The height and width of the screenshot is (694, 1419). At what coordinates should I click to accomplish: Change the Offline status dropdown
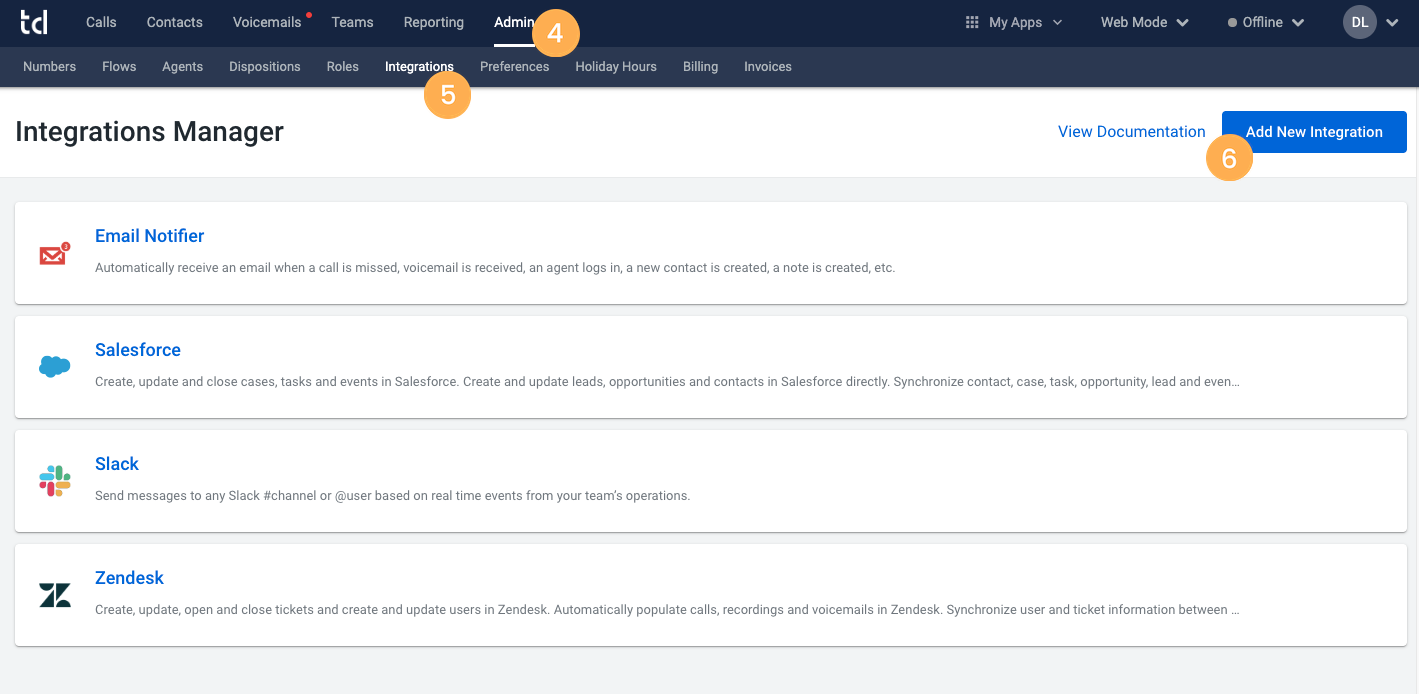coord(1266,22)
